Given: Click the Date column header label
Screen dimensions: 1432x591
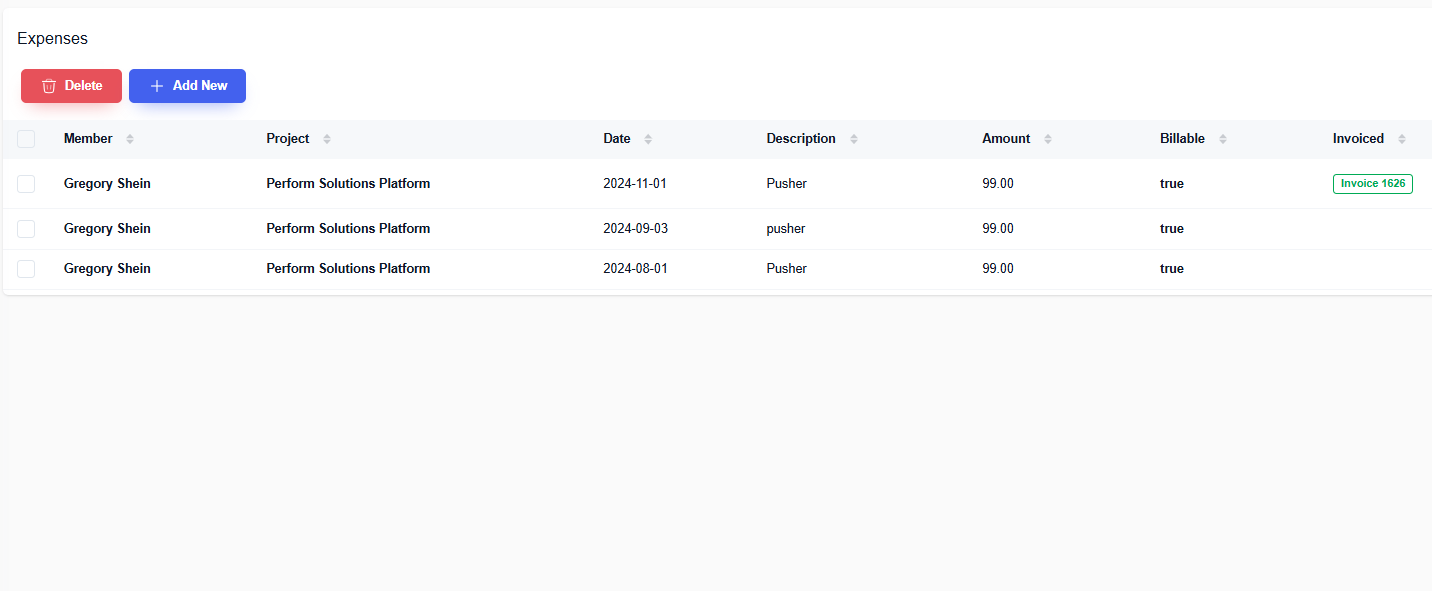Looking at the screenshot, I should 617,139.
